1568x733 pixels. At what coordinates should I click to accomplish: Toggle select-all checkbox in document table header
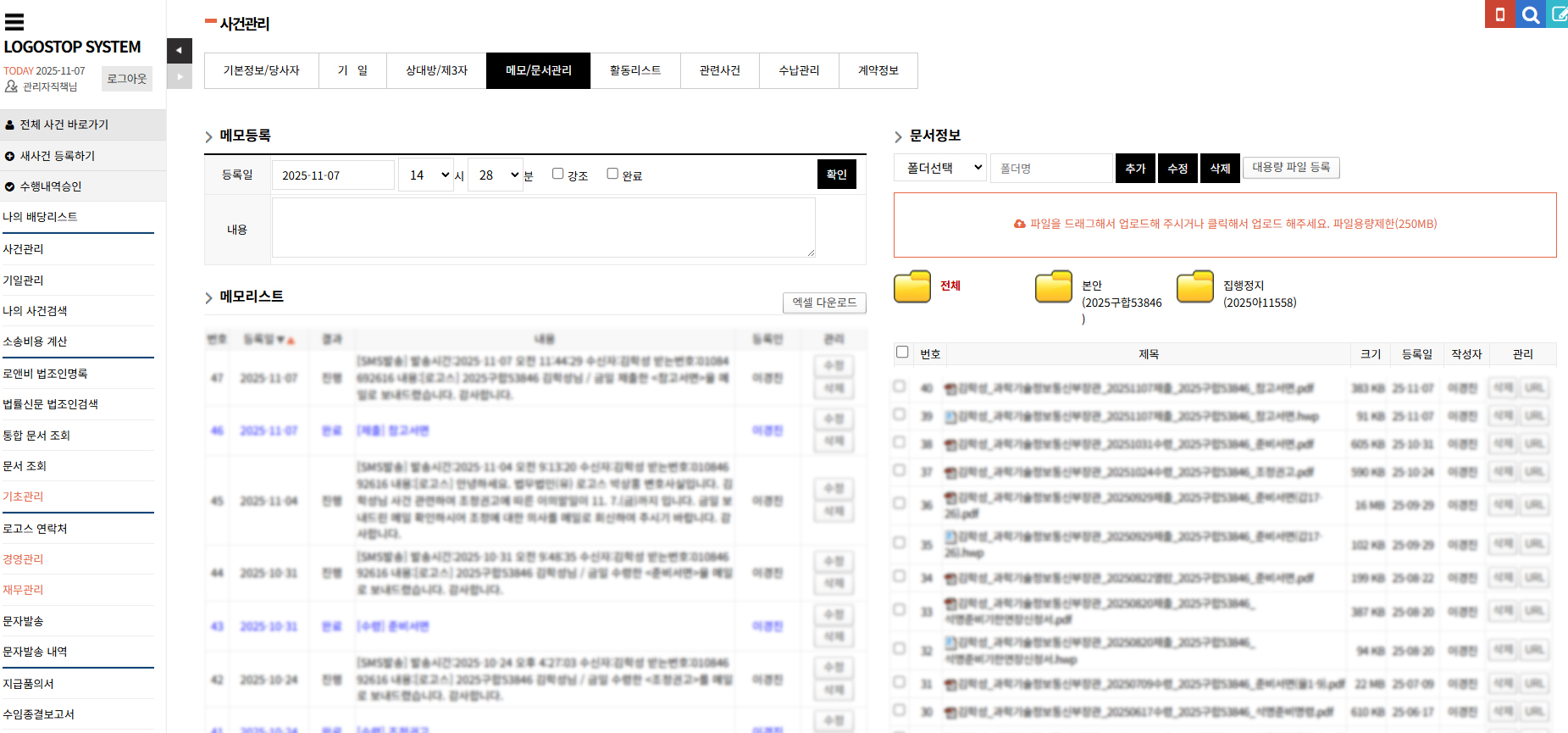[x=902, y=353]
